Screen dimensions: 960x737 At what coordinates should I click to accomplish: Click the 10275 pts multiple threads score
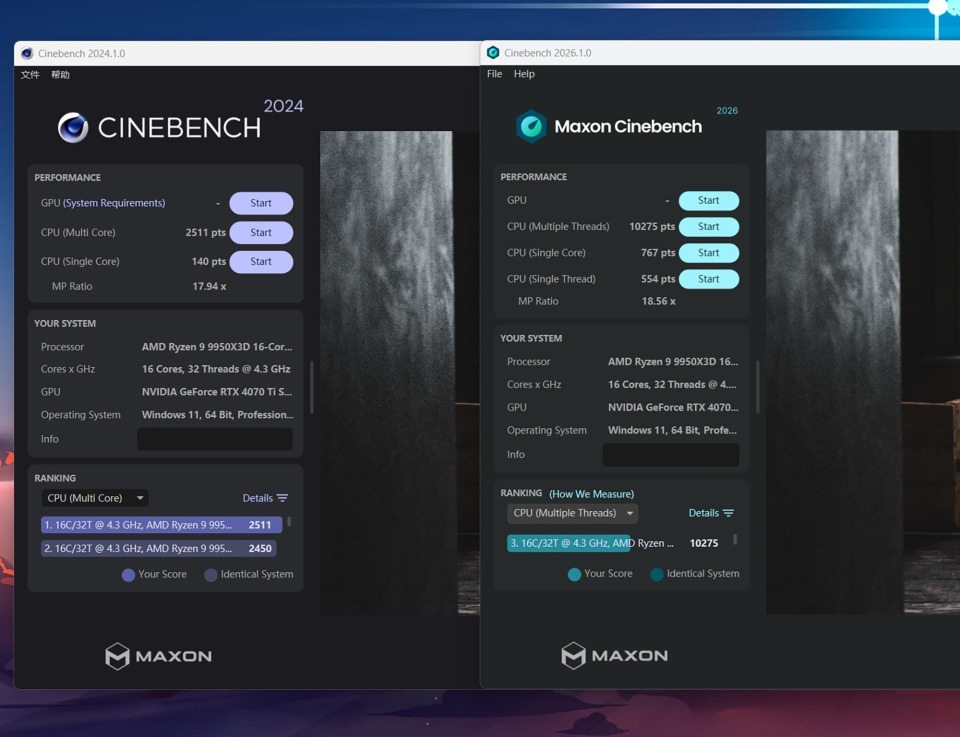pos(652,226)
